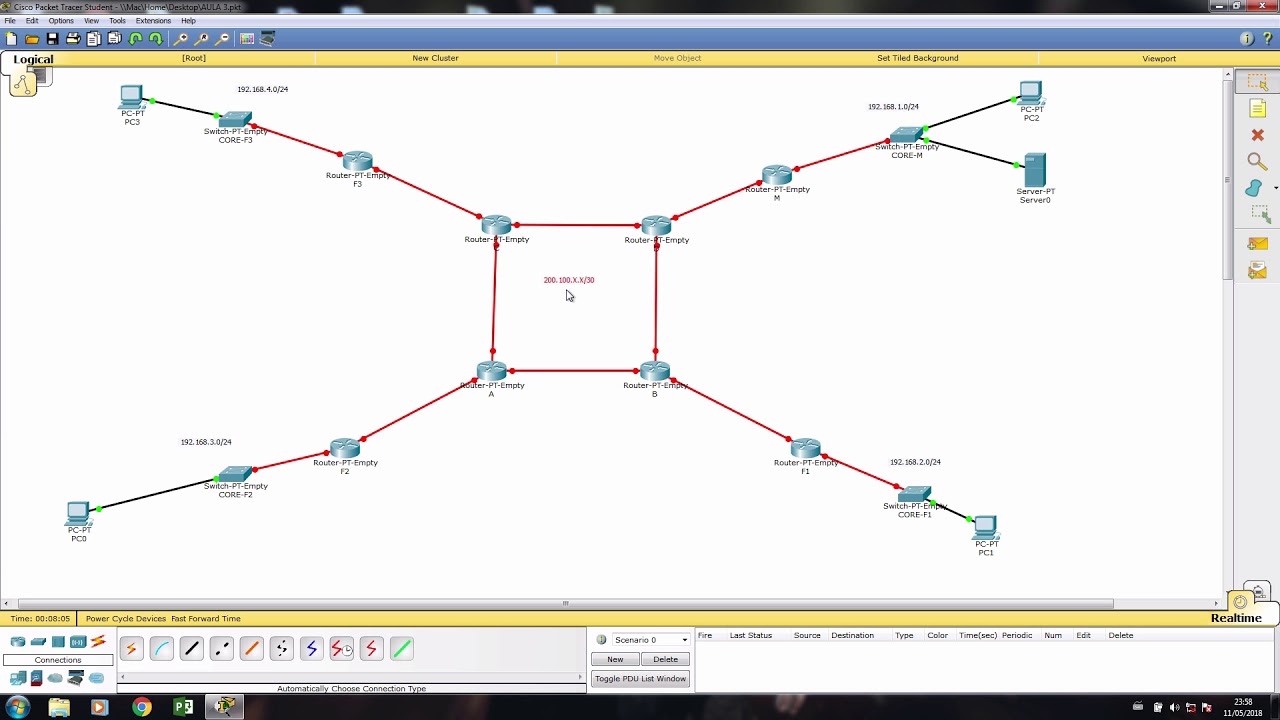
Task: Choose the Switches device category
Action: point(38,642)
